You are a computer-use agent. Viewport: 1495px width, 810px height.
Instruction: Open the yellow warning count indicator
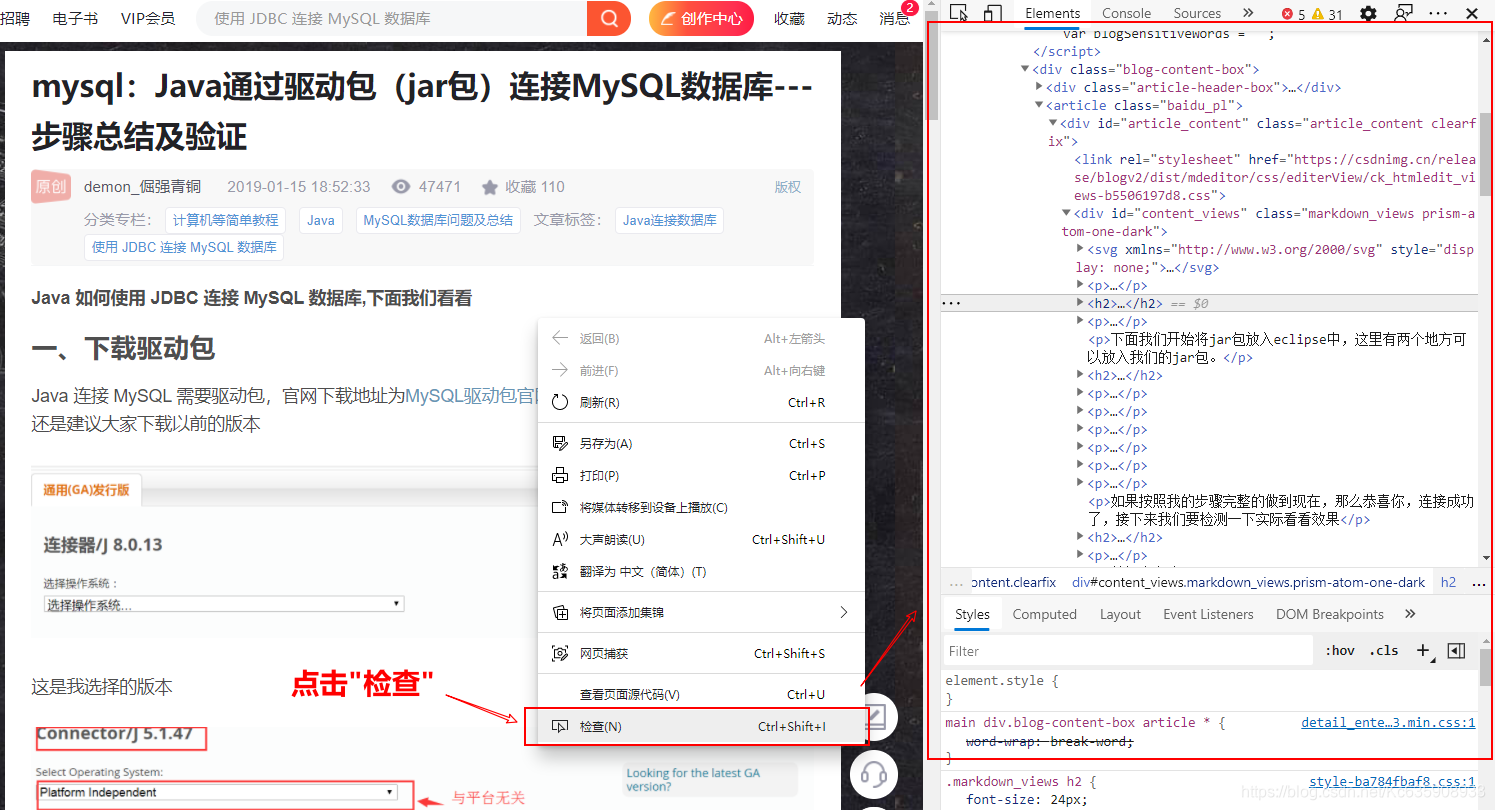1327,14
